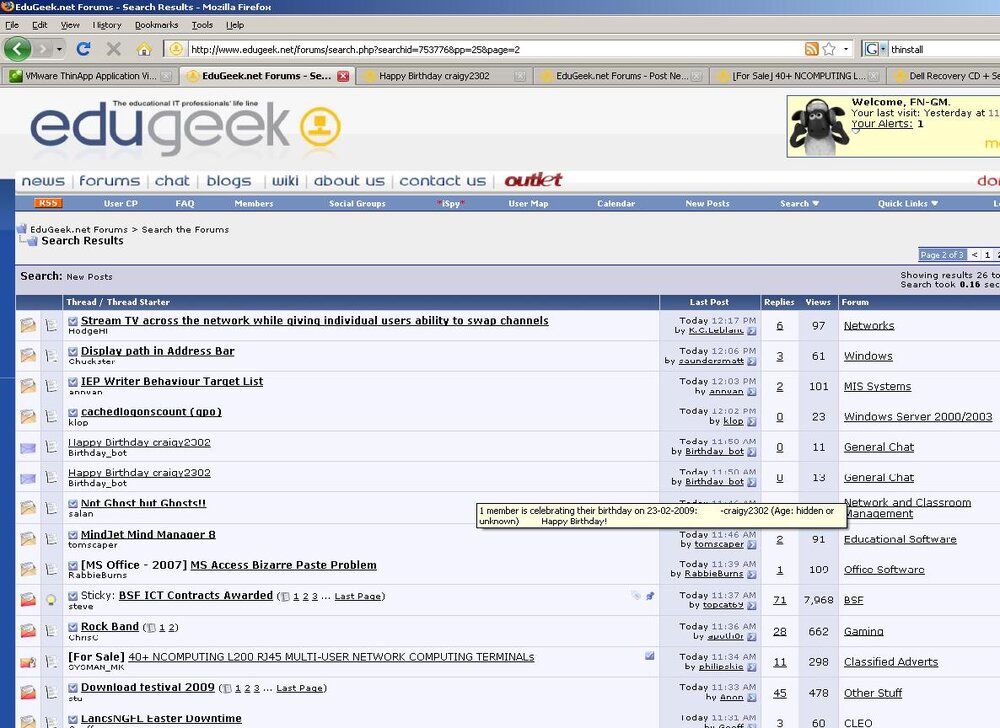
Task: Click the multi-page icon in Download festival thread
Action: click(226, 688)
